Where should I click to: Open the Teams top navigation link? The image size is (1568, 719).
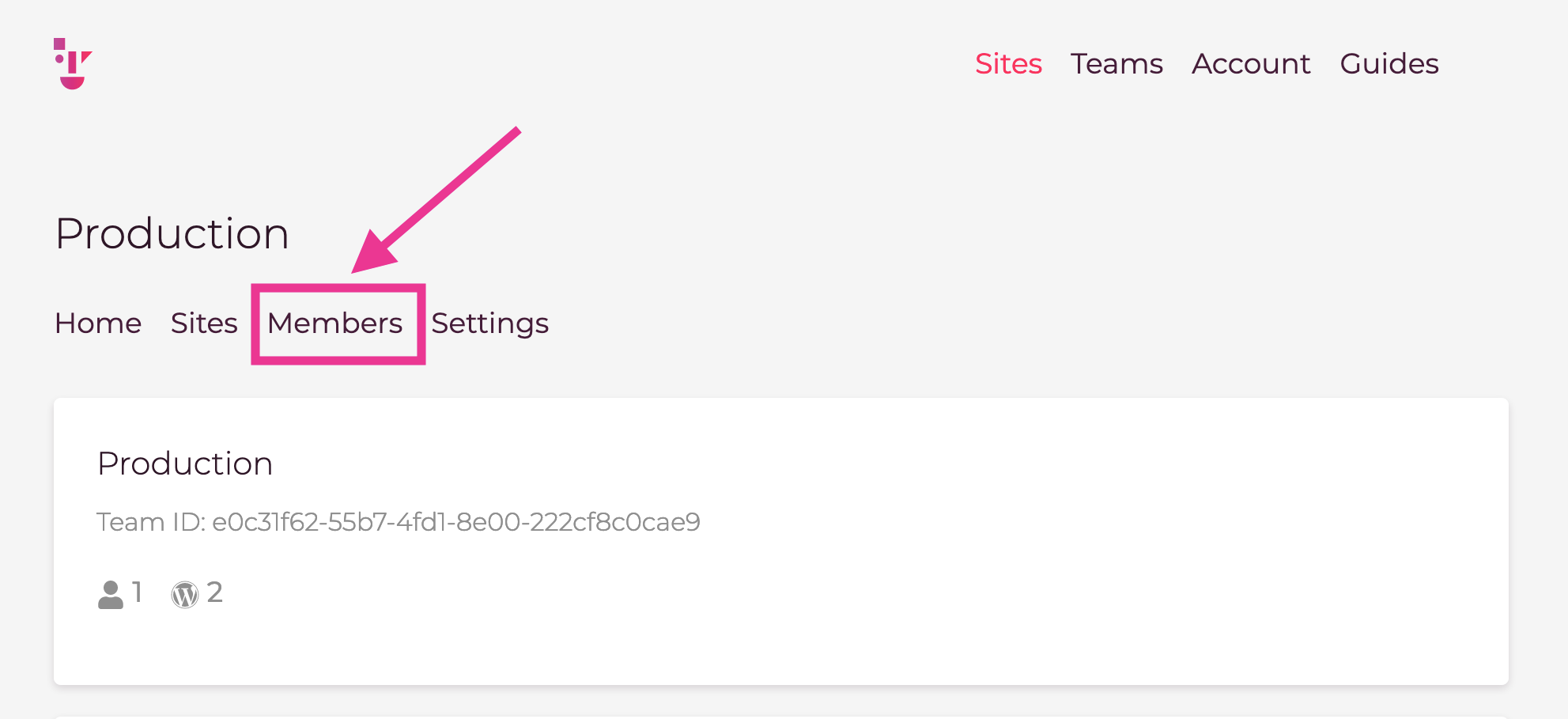point(1116,63)
